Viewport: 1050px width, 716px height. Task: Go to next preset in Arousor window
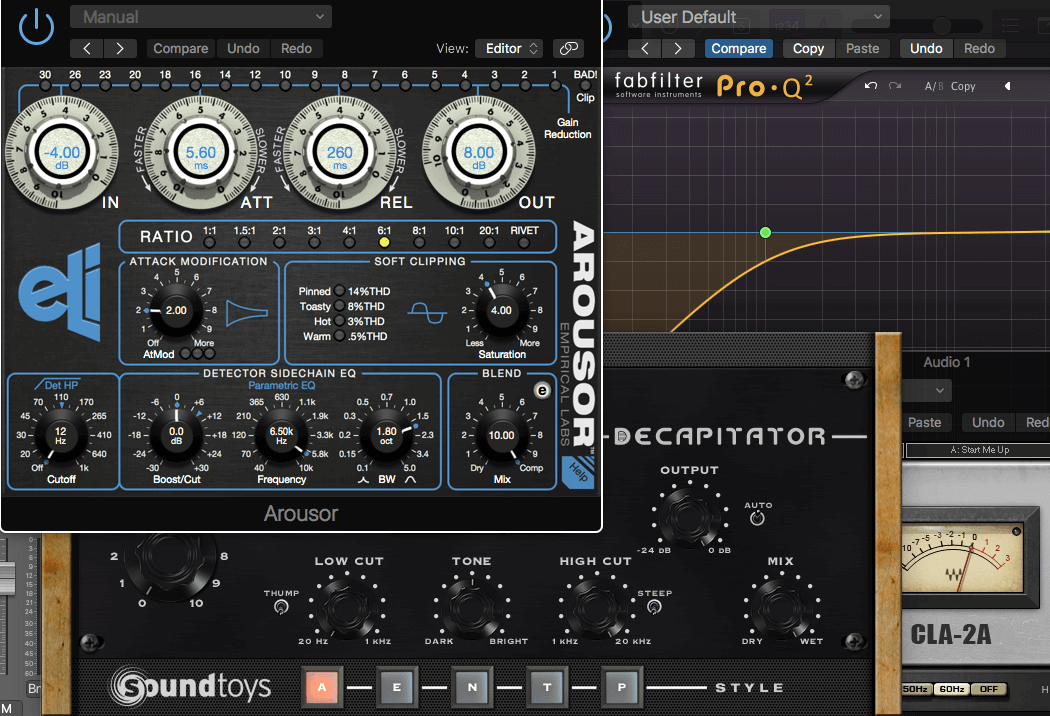coord(120,48)
